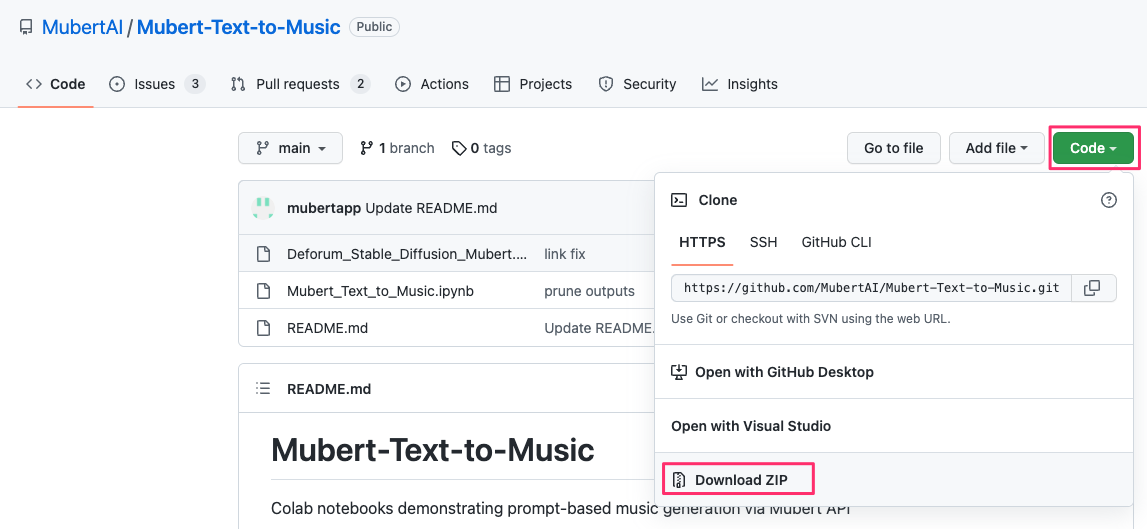The image size is (1147, 529).
Task: Click the Public visibility badge
Action: point(375,27)
